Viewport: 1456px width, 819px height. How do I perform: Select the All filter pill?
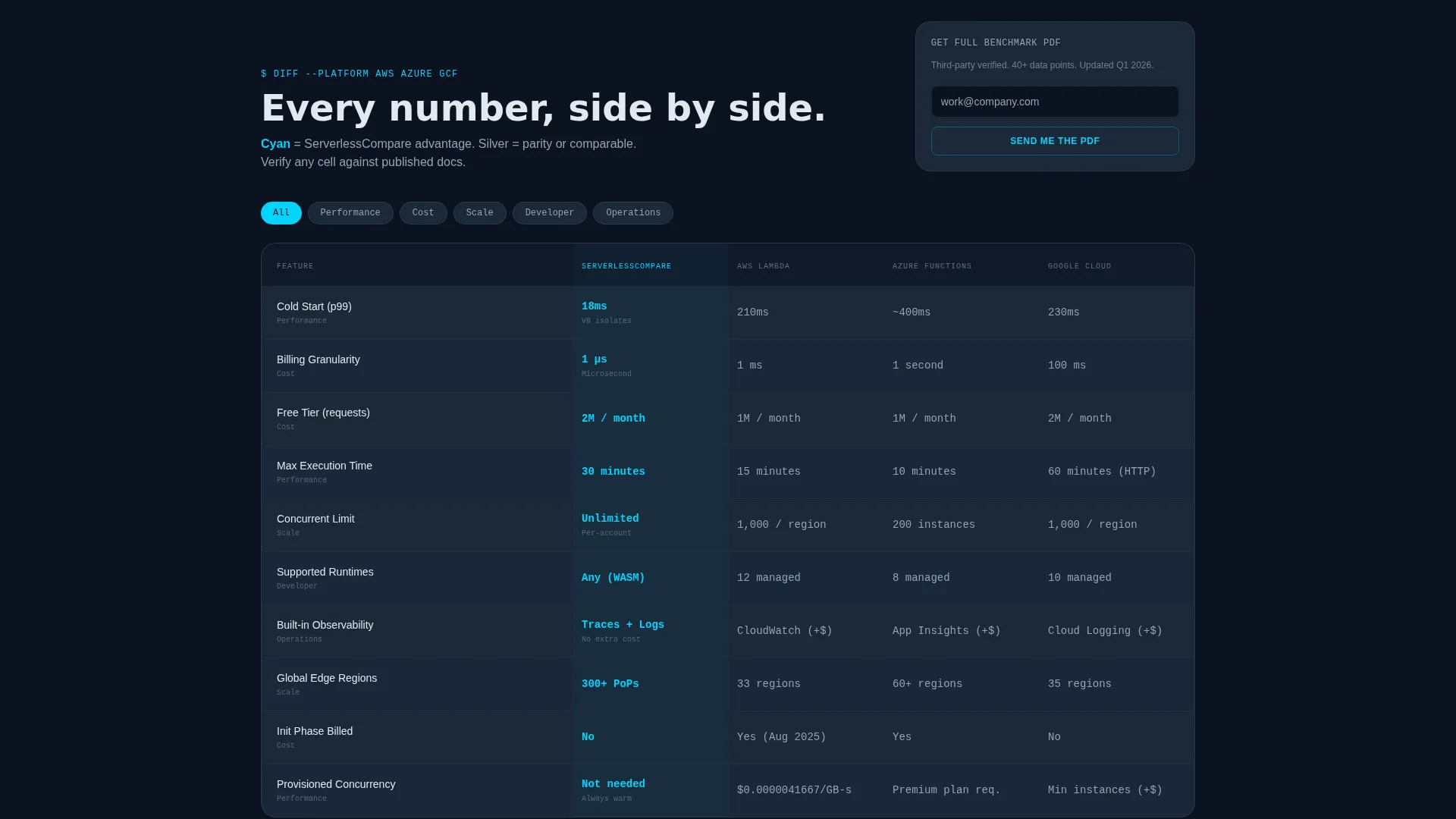click(x=281, y=213)
